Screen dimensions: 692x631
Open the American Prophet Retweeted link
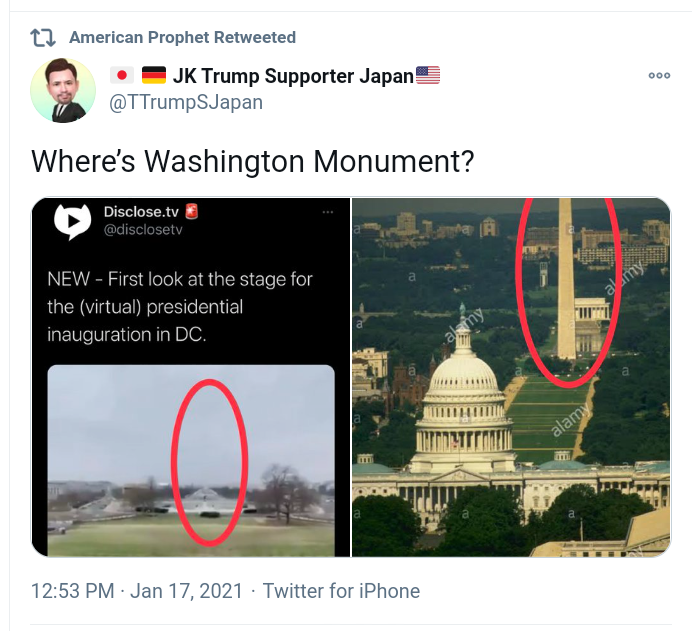pyautogui.click(x=182, y=38)
